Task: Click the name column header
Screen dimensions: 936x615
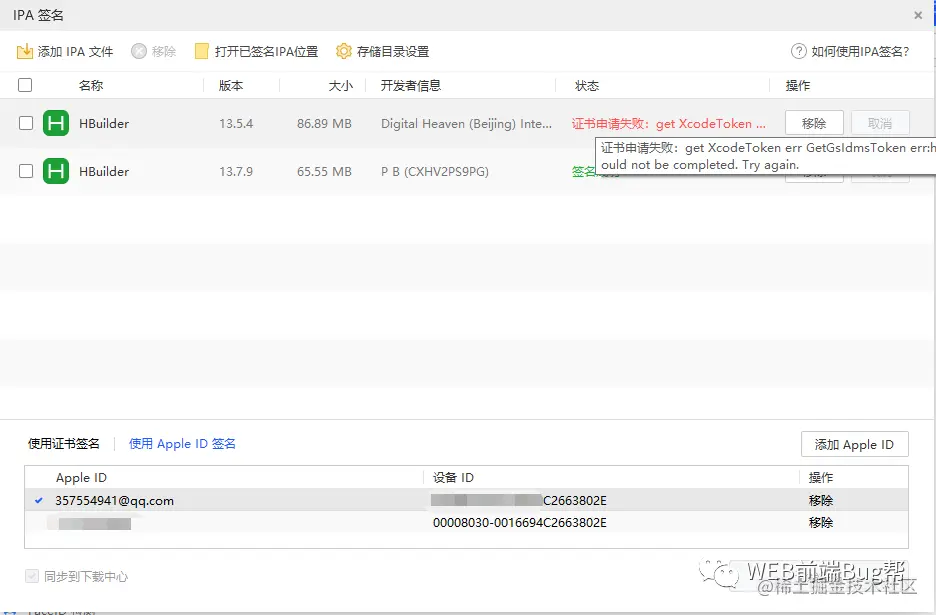Action: point(91,85)
